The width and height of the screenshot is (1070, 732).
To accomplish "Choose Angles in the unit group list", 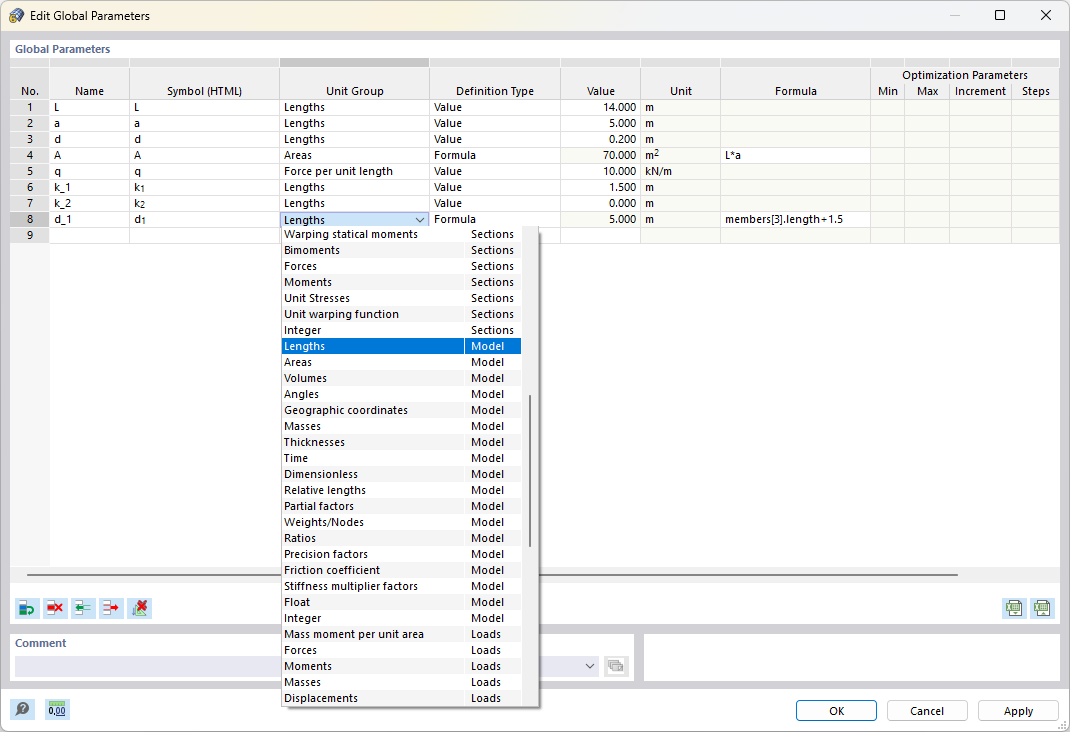I will click(x=401, y=394).
